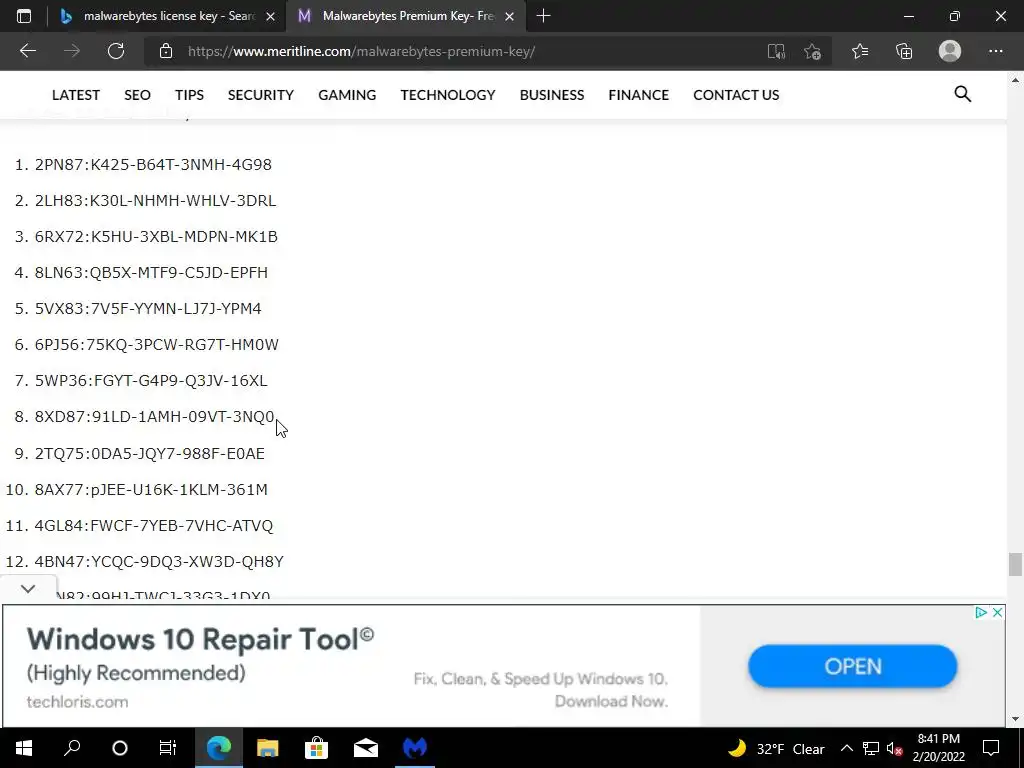Click key 4GL84:FWCF-7YEB-7VHC-ATVQ
This screenshot has height=768, width=1024.
pos(153,525)
